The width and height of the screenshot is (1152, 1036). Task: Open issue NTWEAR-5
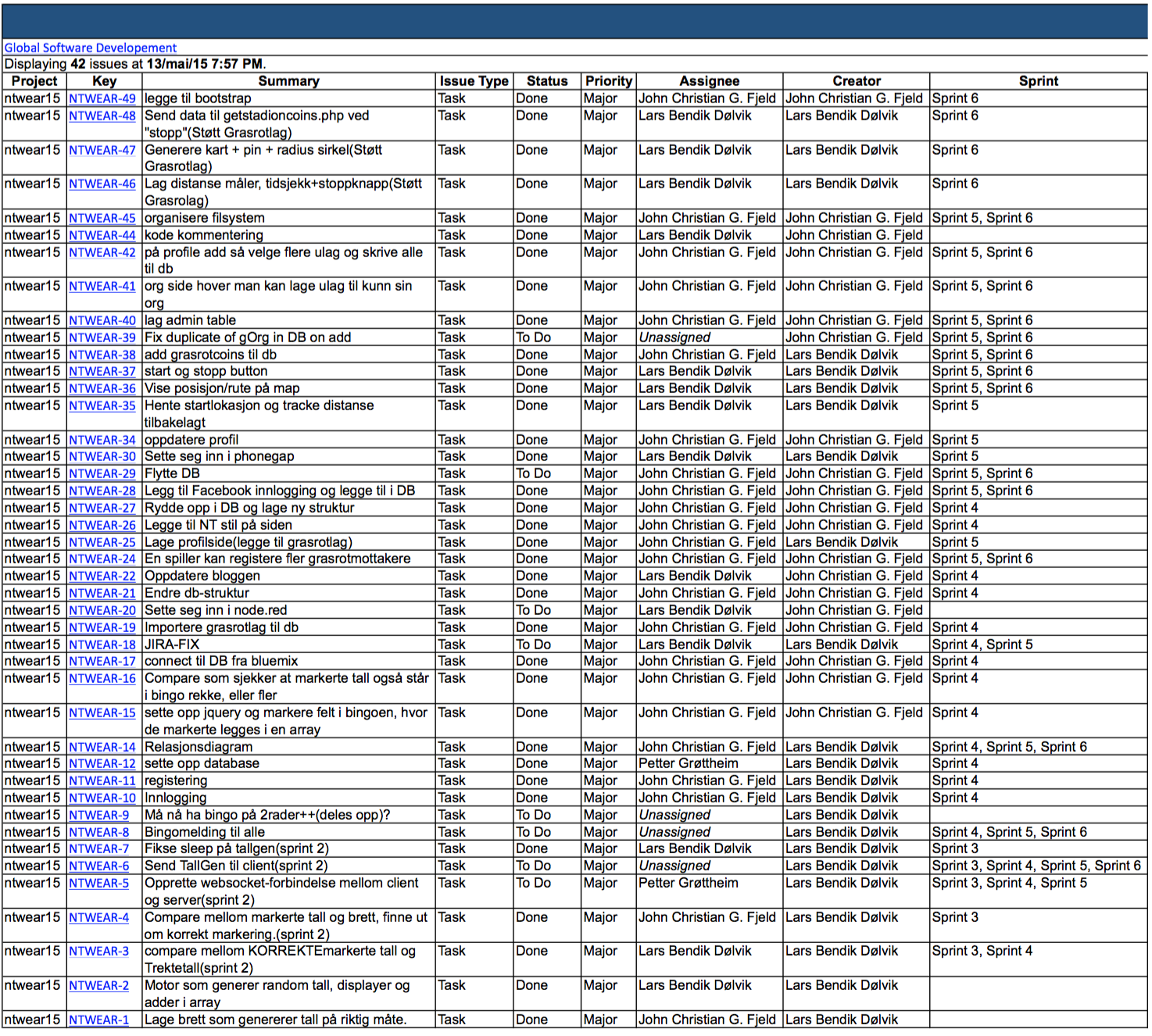tap(99, 883)
